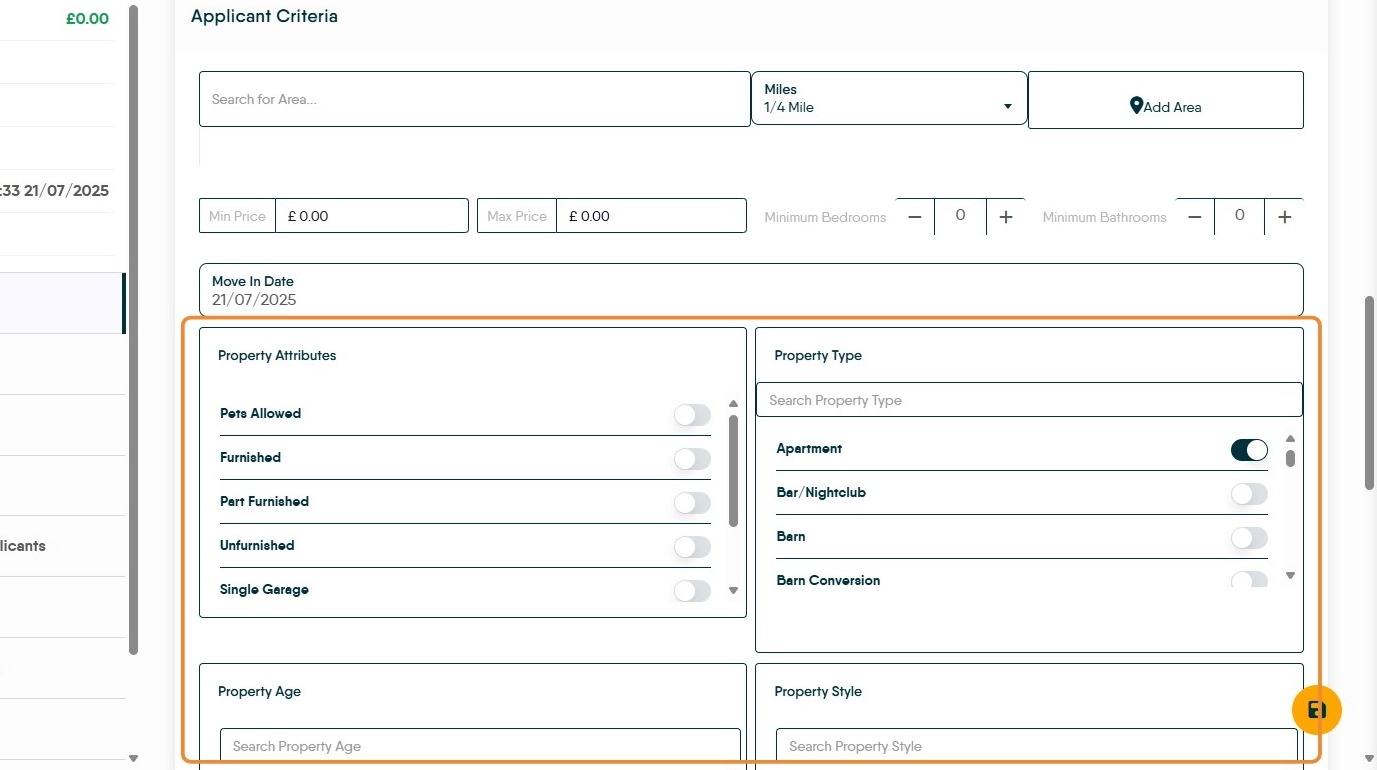Open the Move In Date picker
The height and width of the screenshot is (770, 1377).
coord(750,290)
